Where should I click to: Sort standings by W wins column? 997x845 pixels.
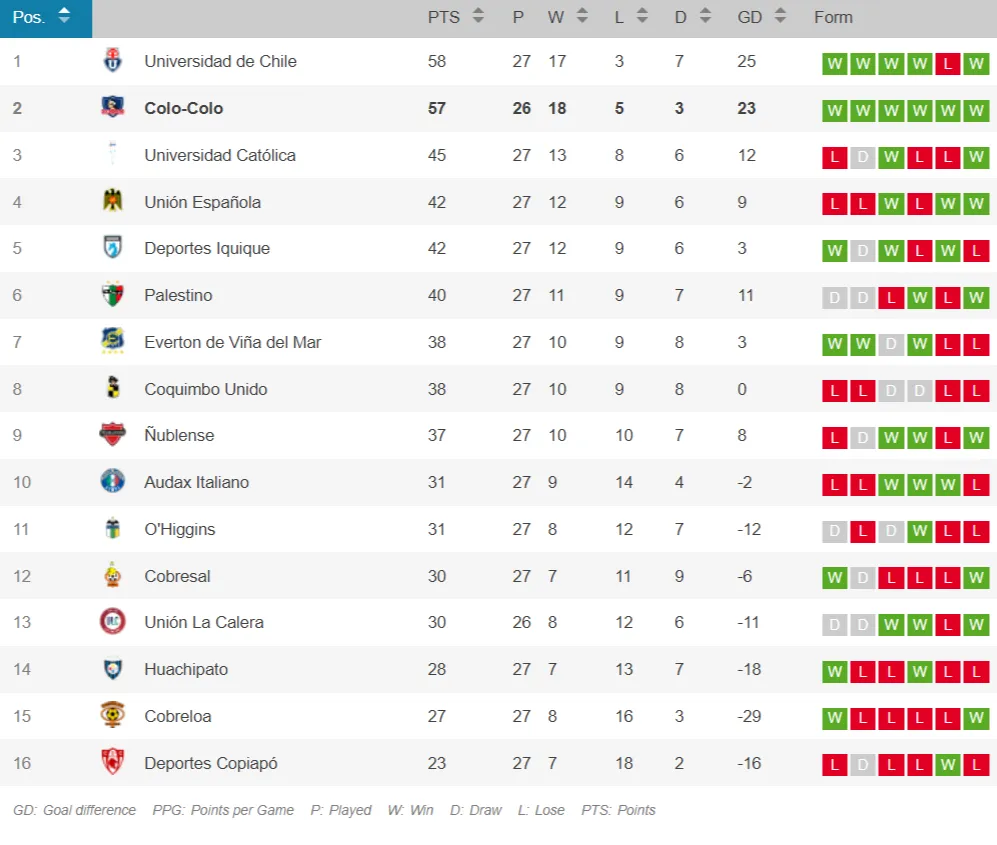pyautogui.click(x=566, y=17)
